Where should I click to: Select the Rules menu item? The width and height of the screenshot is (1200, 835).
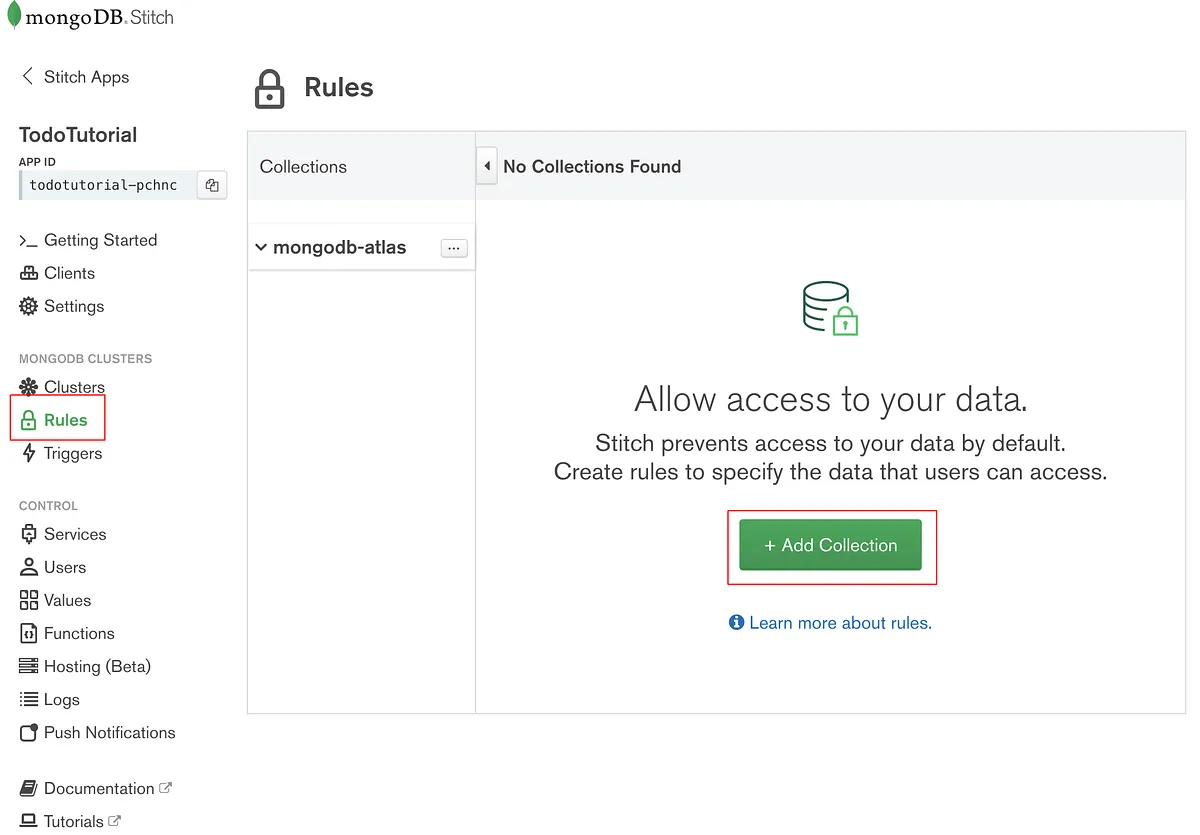(66, 420)
